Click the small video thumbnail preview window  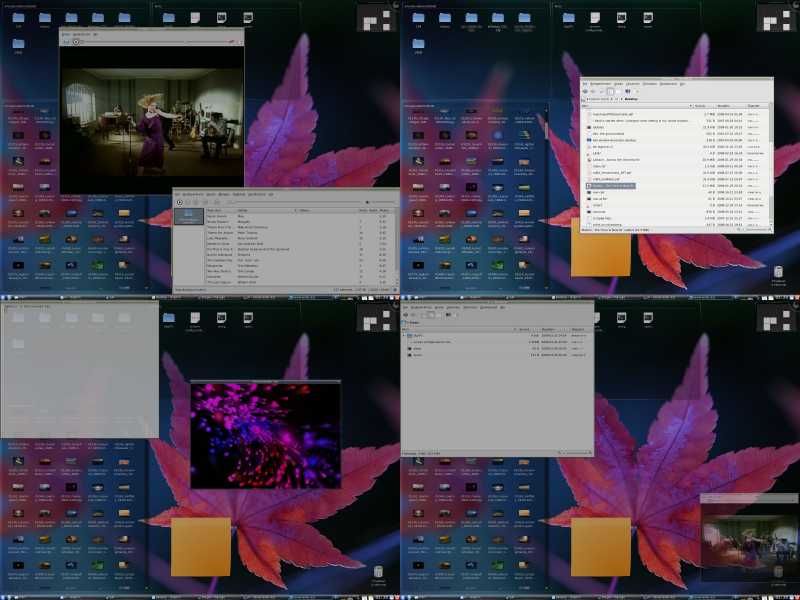tap(749, 539)
